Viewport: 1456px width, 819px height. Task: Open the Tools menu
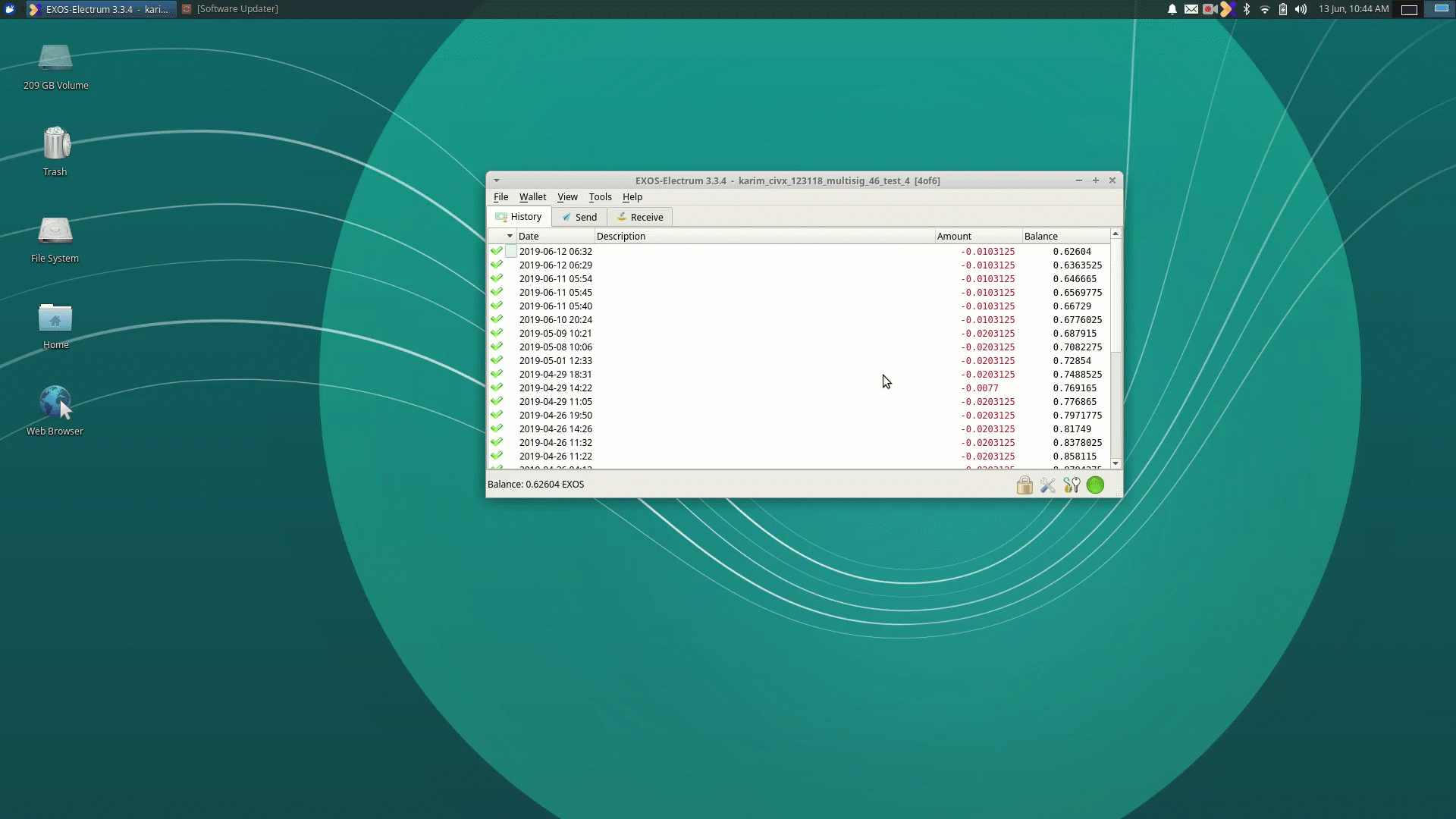coord(600,197)
